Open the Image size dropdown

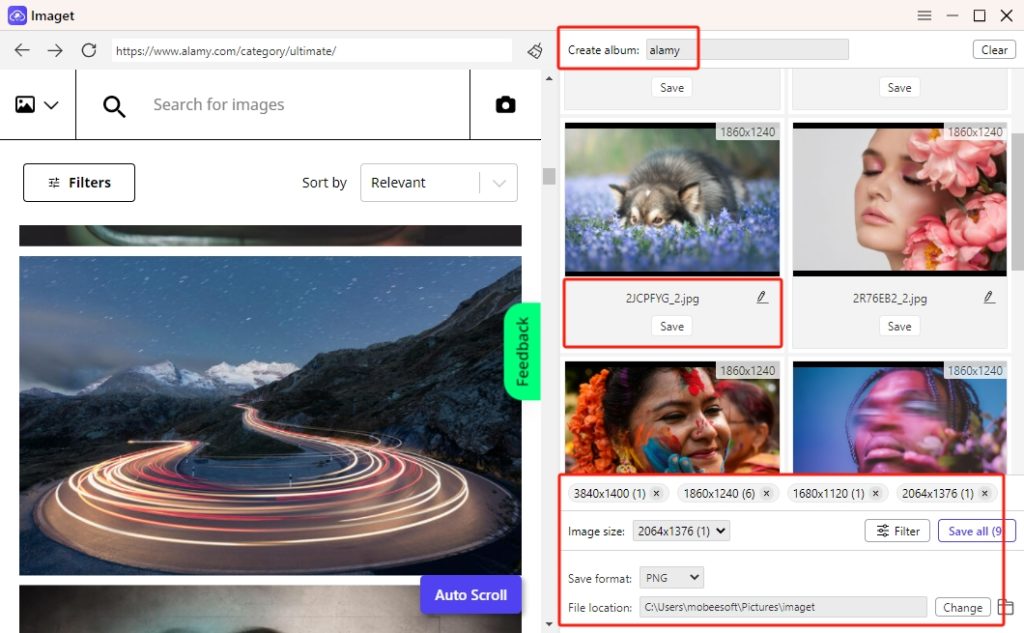681,530
